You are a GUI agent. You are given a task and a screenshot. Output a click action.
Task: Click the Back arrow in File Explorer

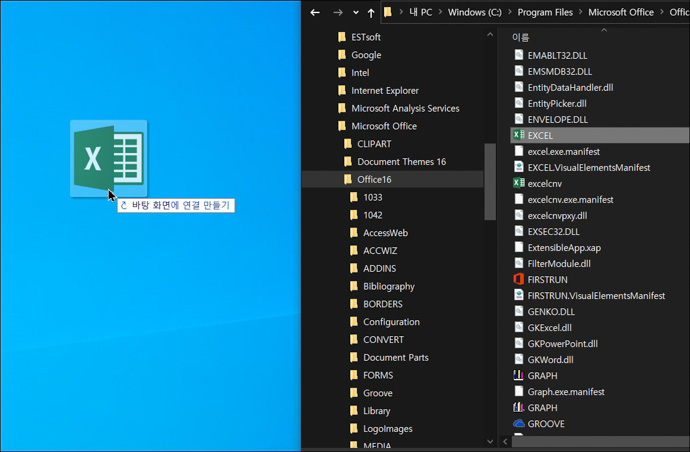pos(315,12)
